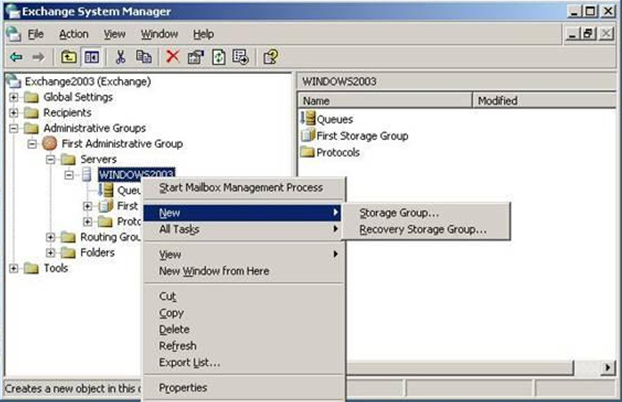Image resolution: width=622 pixels, height=402 pixels.
Task: Toggle the Show/Hide Console Tree icon
Action: pos(91,58)
